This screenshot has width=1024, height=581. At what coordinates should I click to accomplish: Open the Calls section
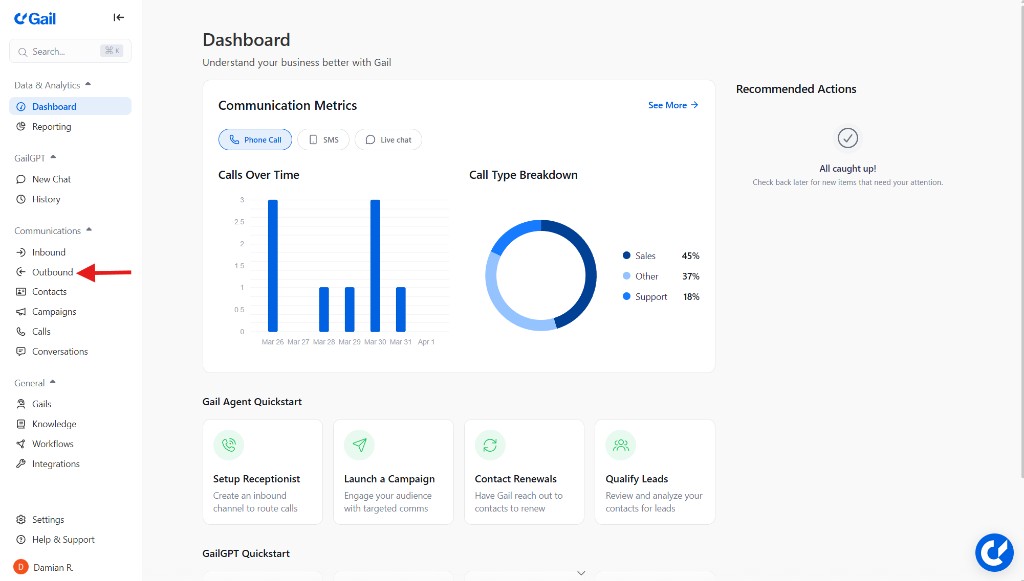coord(42,331)
